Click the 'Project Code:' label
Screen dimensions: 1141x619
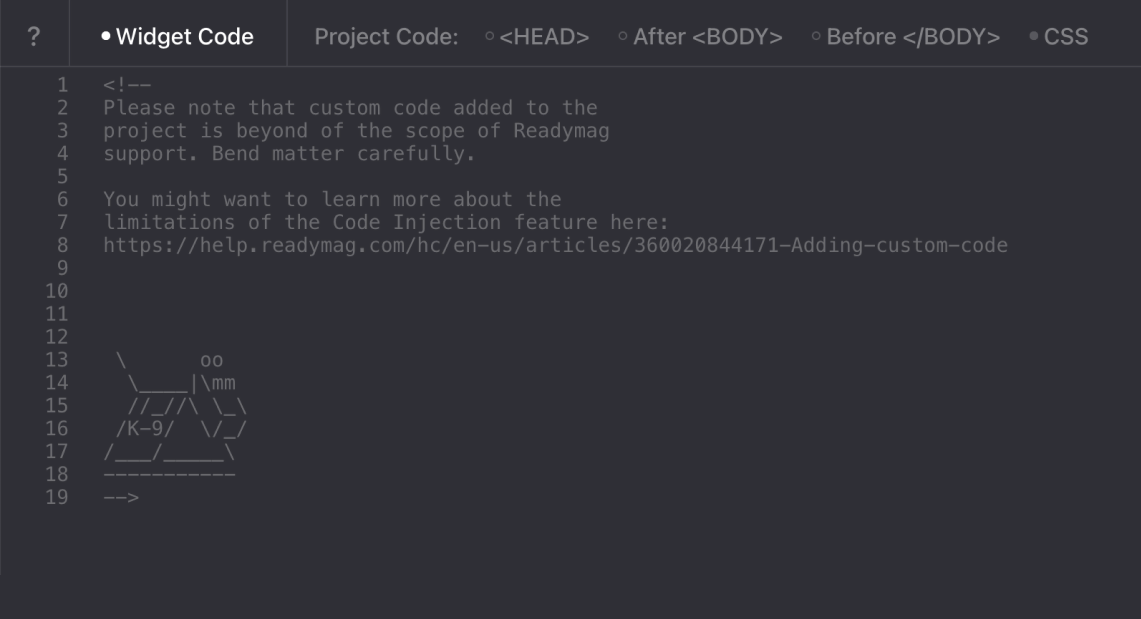pos(386,36)
